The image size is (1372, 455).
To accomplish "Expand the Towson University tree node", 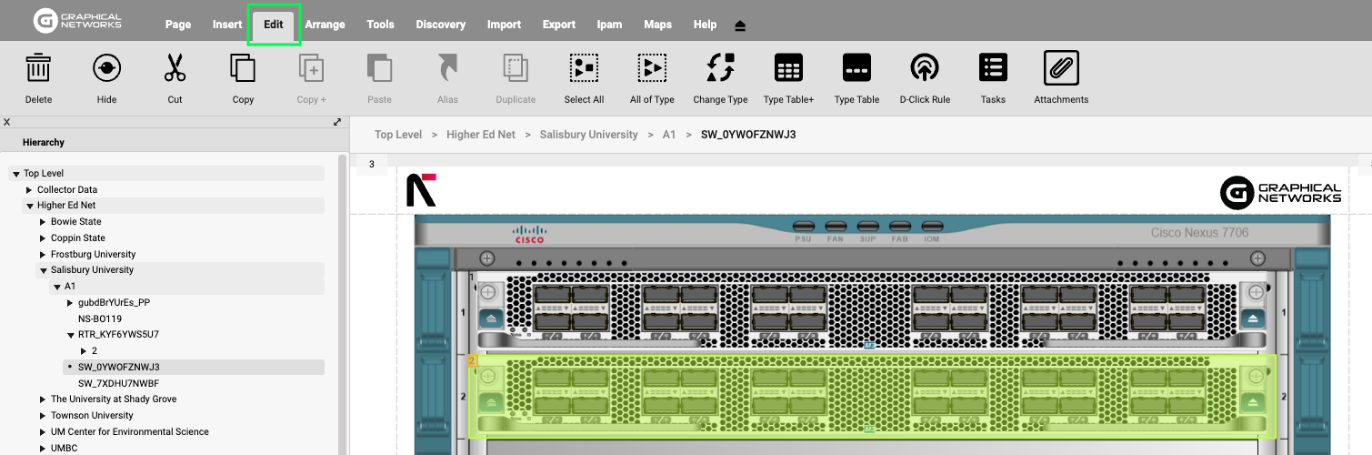I will coord(43,416).
